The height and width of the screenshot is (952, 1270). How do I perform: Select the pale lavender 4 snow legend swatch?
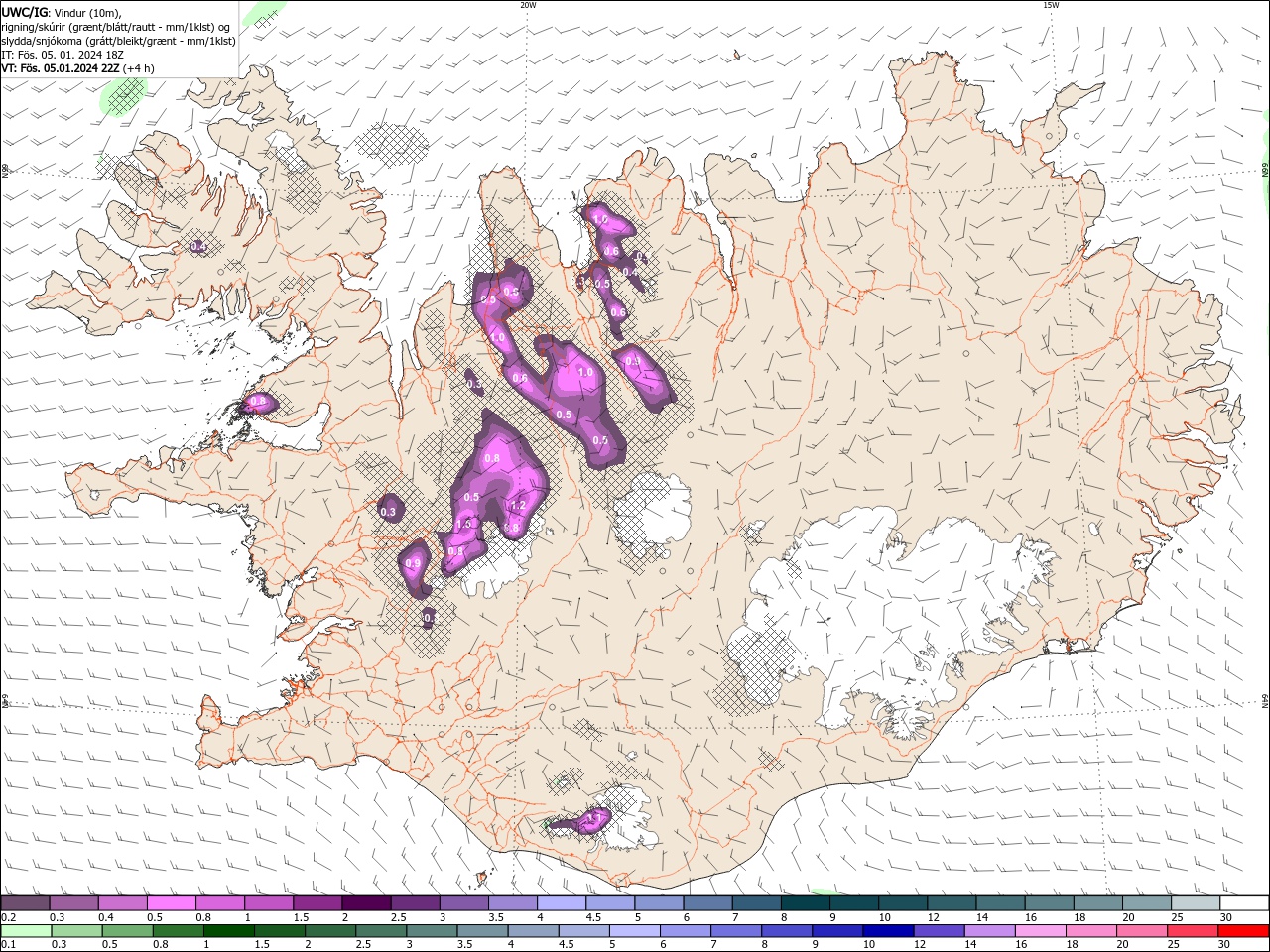(561, 903)
